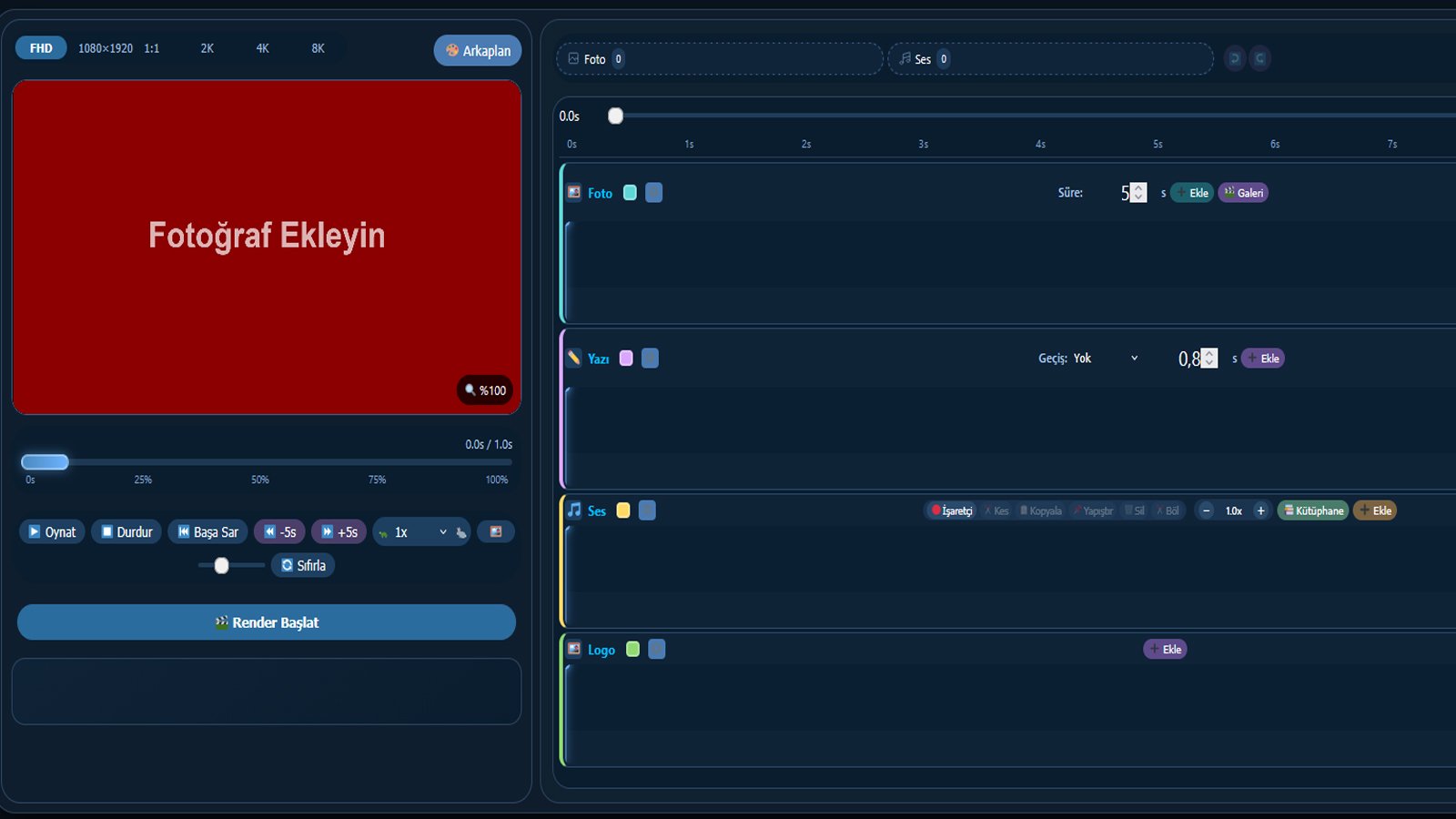Viewport: 1456px width, 819px height.
Task: Switch to the 2K resolution tab
Action: [x=207, y=48]
